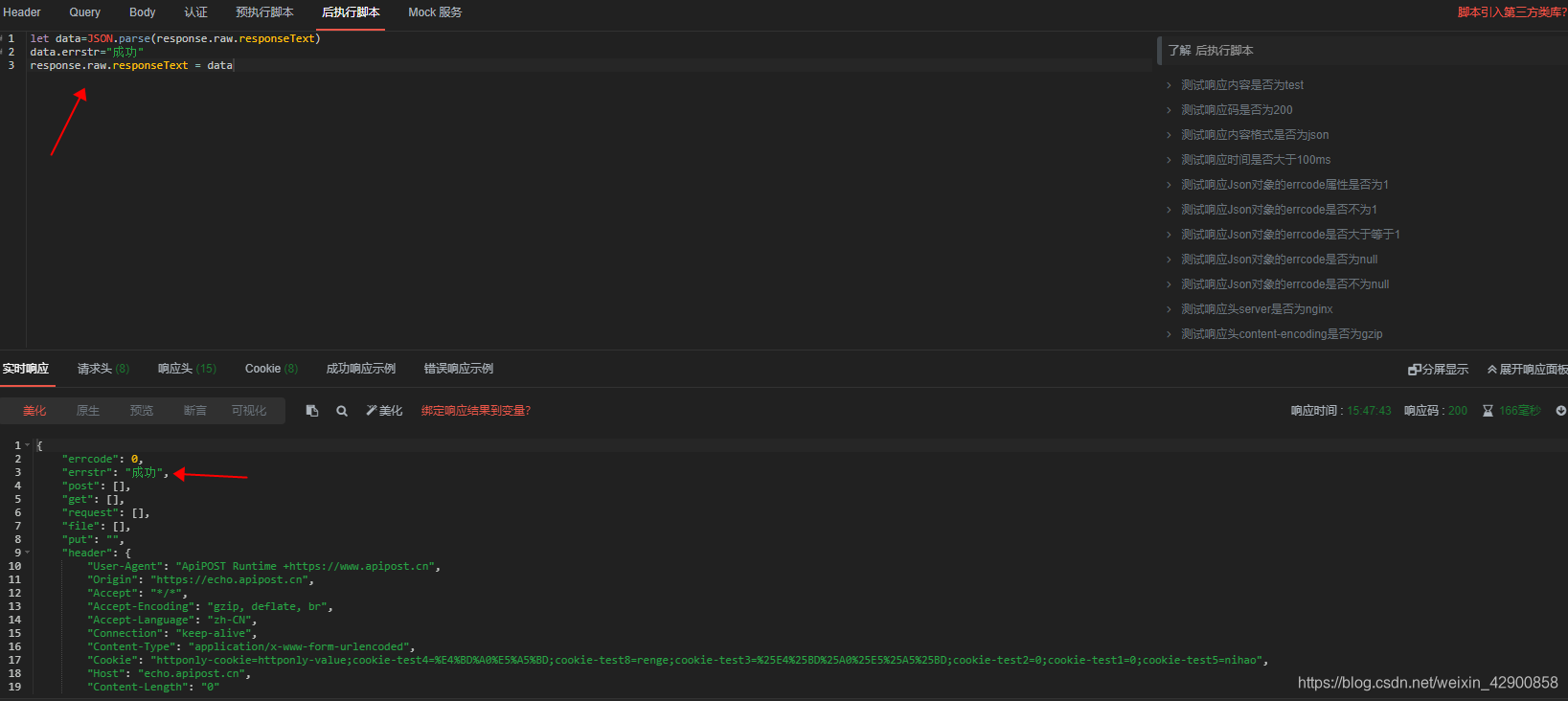
Task: Click the "Accept-Language": "zh-CN" line
Action: (x=171, y=620)
